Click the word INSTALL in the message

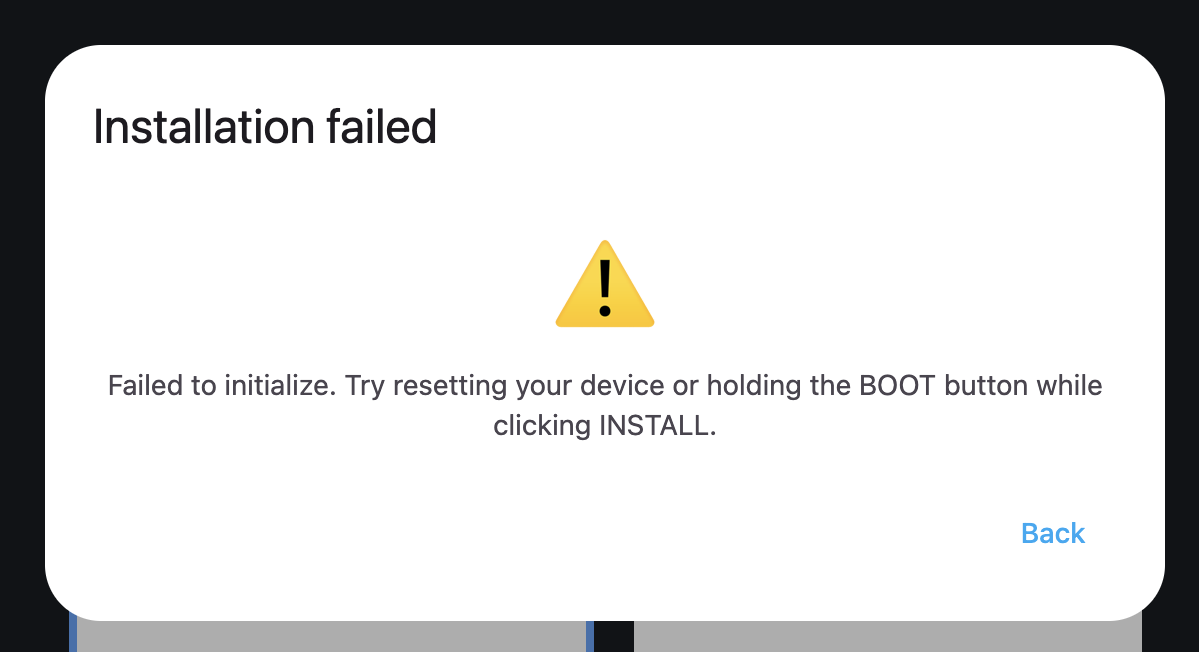(x=654, y=425)
